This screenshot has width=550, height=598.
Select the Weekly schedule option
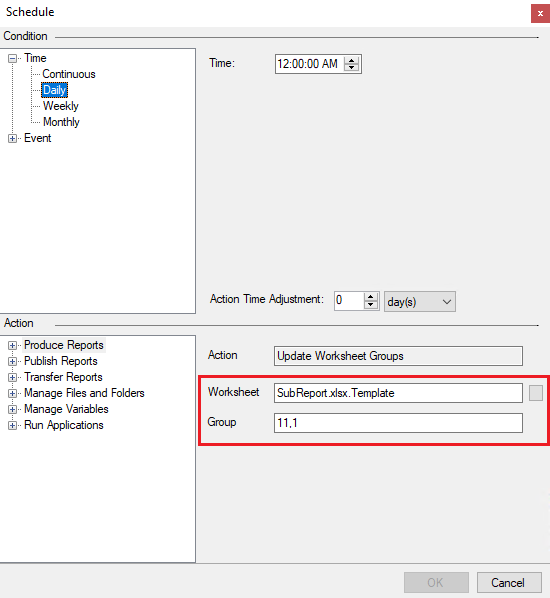(x=61, y=106)
